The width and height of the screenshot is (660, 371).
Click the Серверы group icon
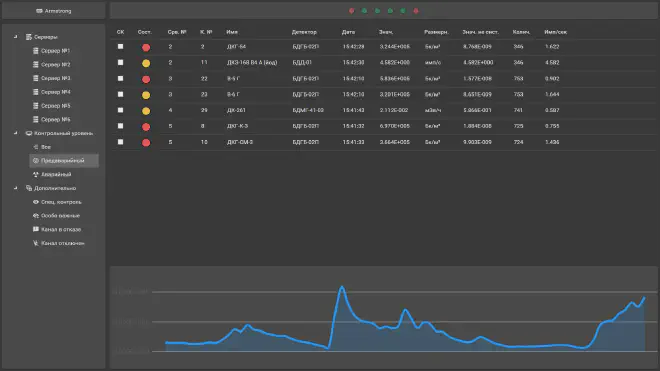point(29,37)
